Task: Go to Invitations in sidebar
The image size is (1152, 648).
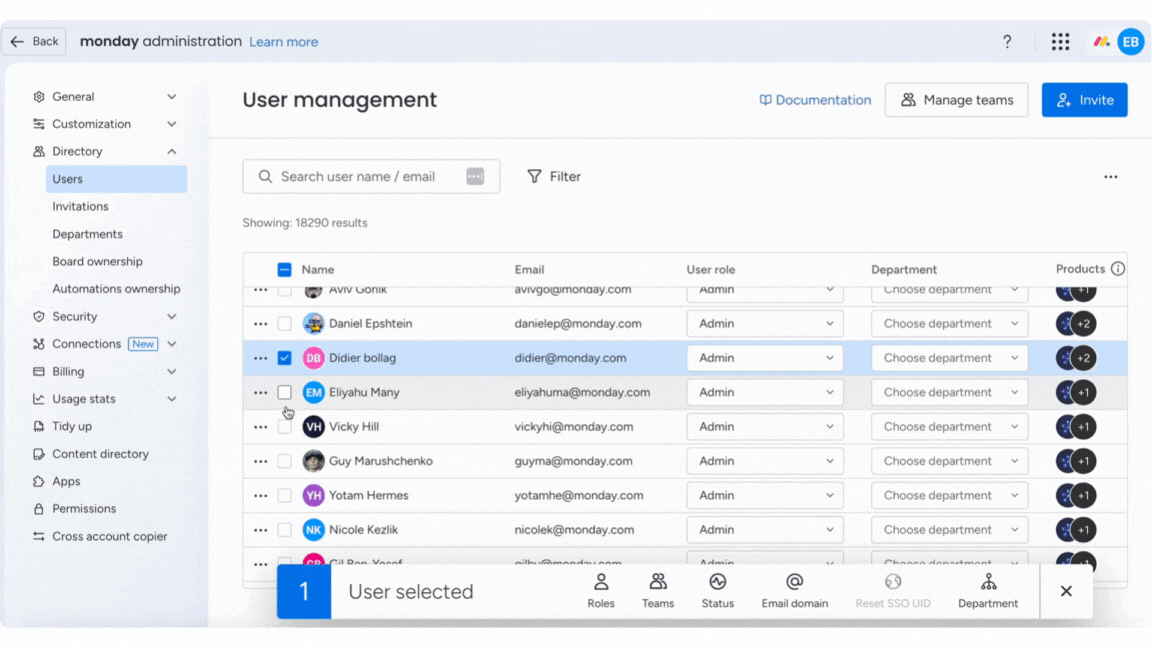Action: [80, 206]
